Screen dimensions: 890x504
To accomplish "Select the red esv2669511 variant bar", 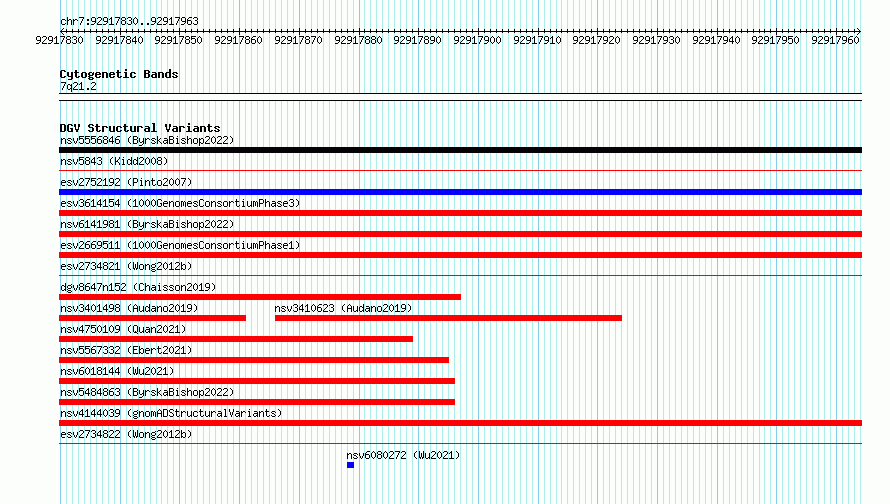I will pyautogui.click(x=460, y=255).
